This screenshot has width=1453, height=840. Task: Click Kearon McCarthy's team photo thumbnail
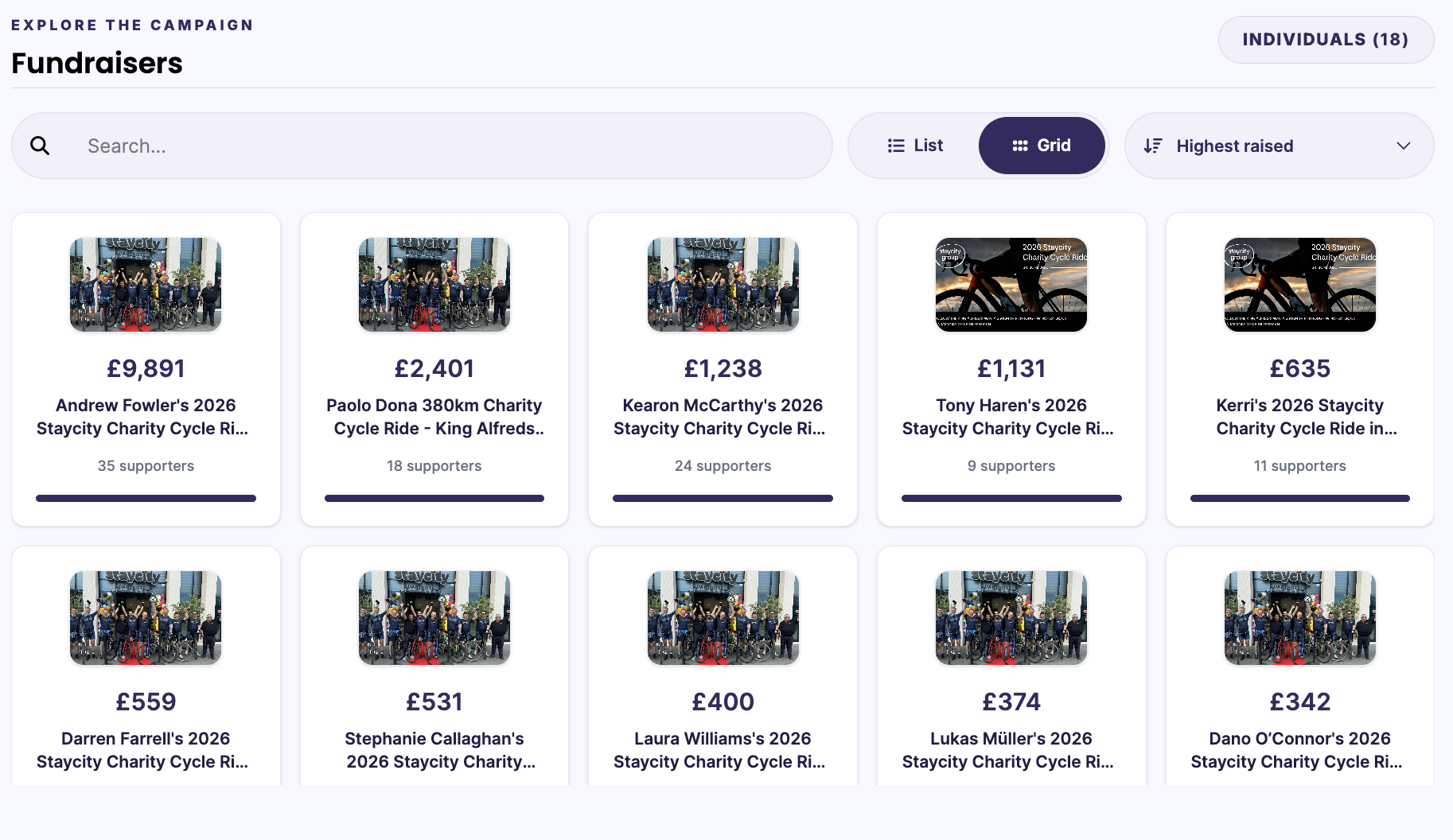[x=723, y=285]
